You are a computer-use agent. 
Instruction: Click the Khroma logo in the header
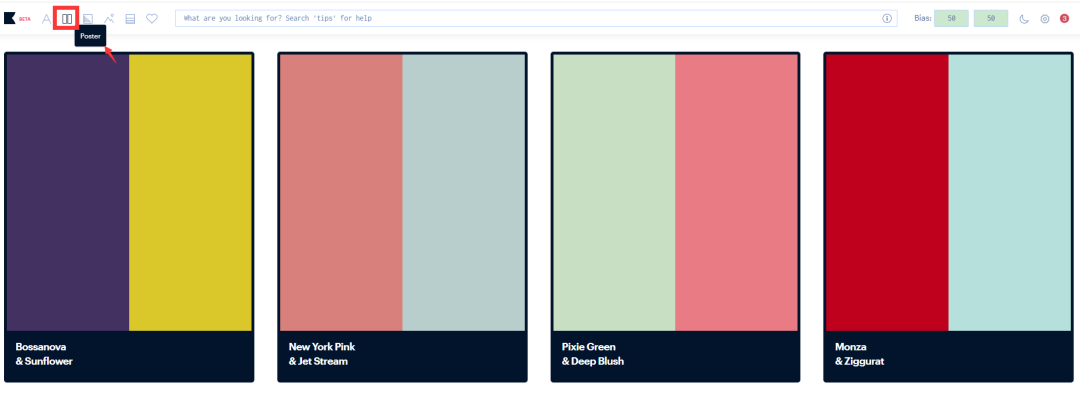click(x=10, y=19)
